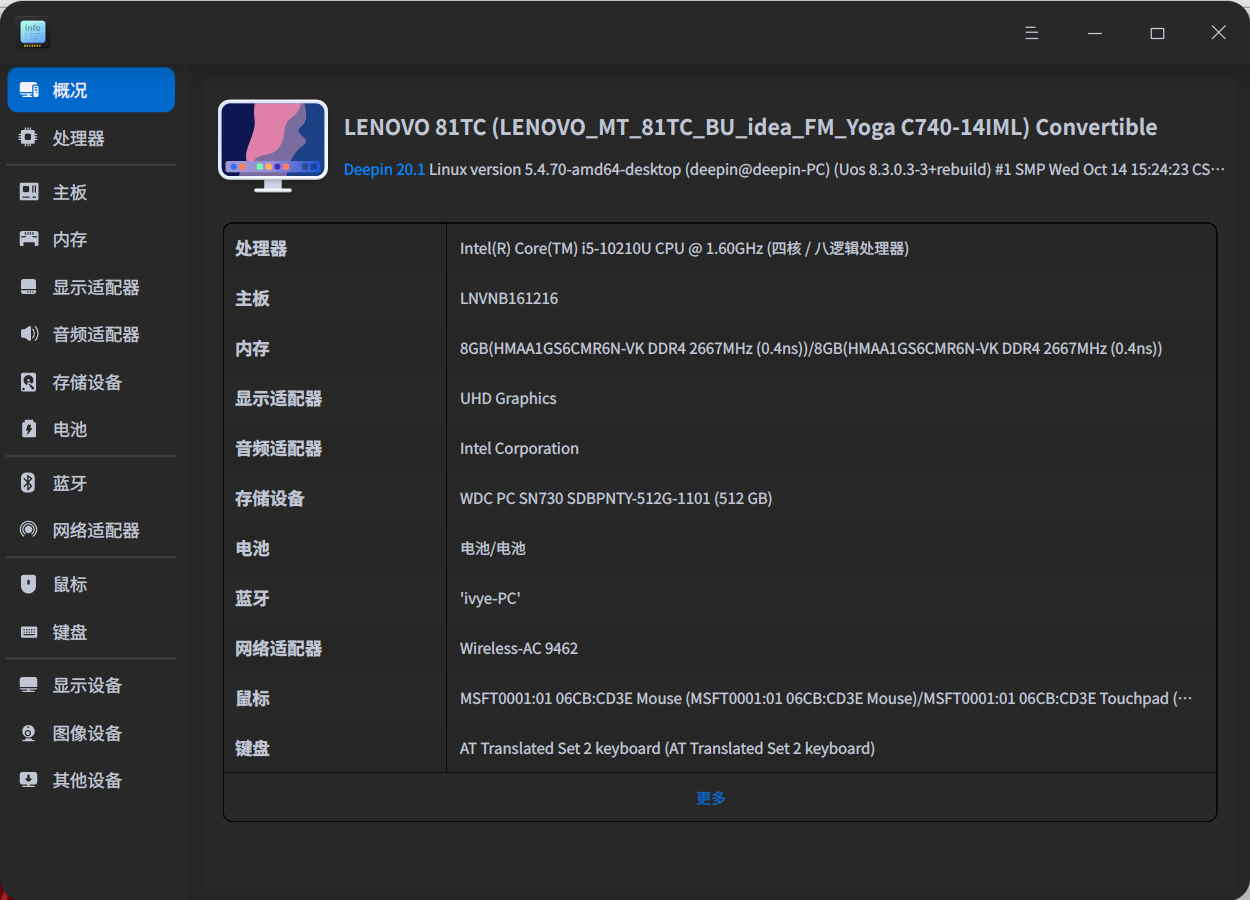Viewport: 1250px width, 900px height.
Task: Click the LENOVO 81TC device title
Action: click(751, 127)
